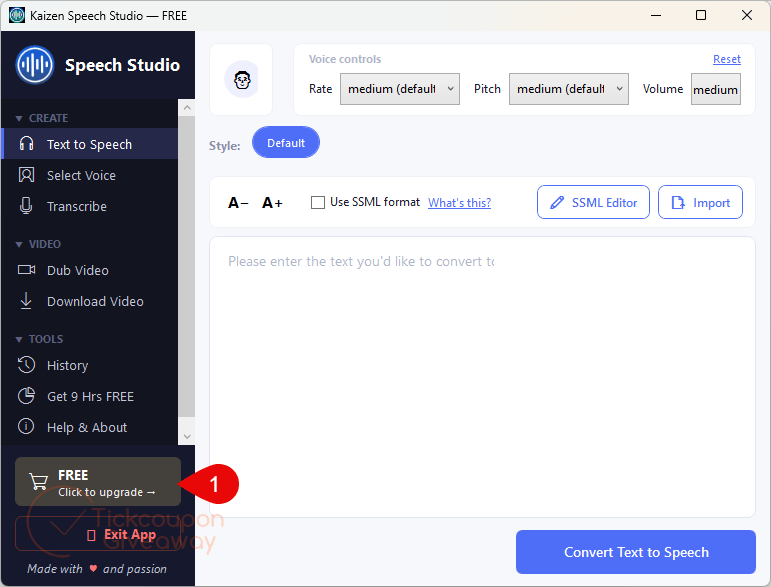The width and height of the screenshot is (771, 587).
Task: Click the Speech Studio waveform logo
Action: coord(34,65)
